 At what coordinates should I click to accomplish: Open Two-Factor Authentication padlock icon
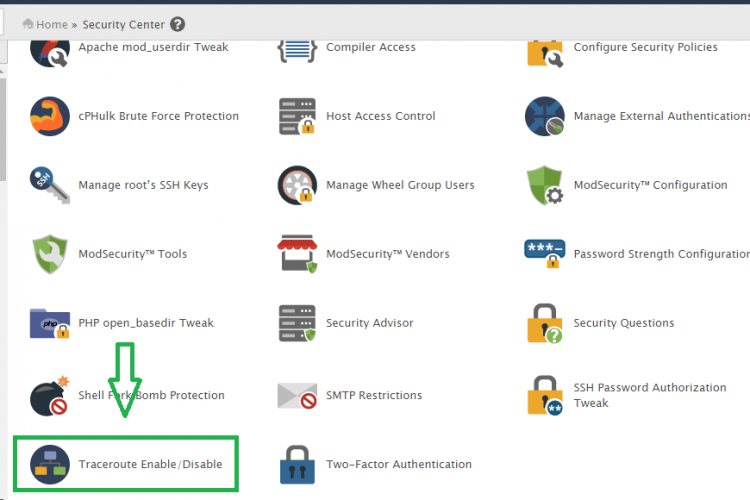click(297, 465)
